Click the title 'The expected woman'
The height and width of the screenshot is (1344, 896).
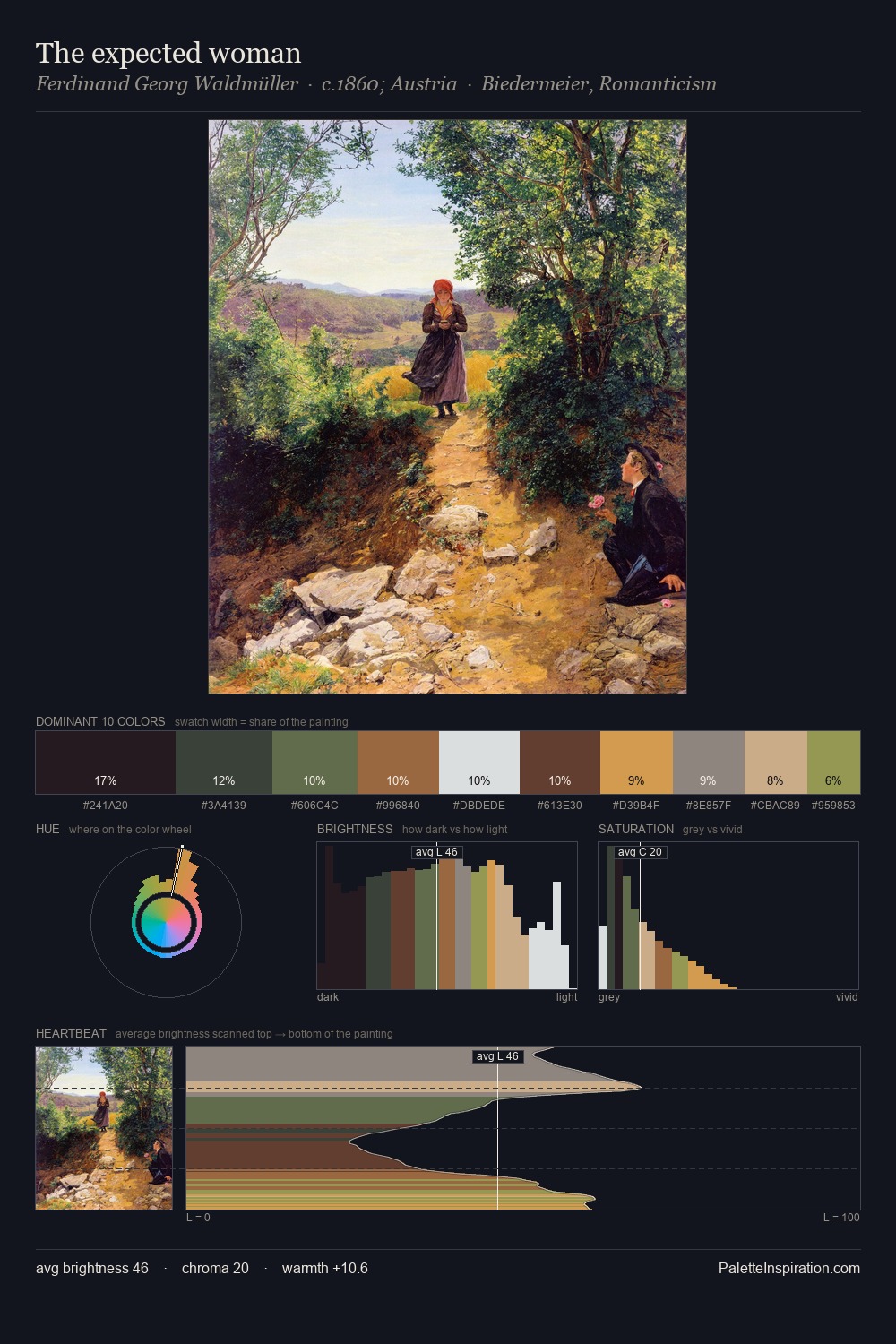[168, 53]
